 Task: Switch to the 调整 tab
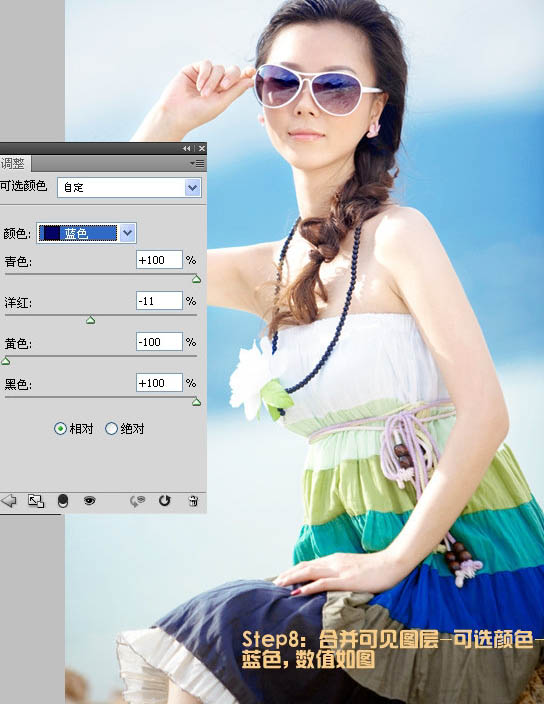(13, 163)
